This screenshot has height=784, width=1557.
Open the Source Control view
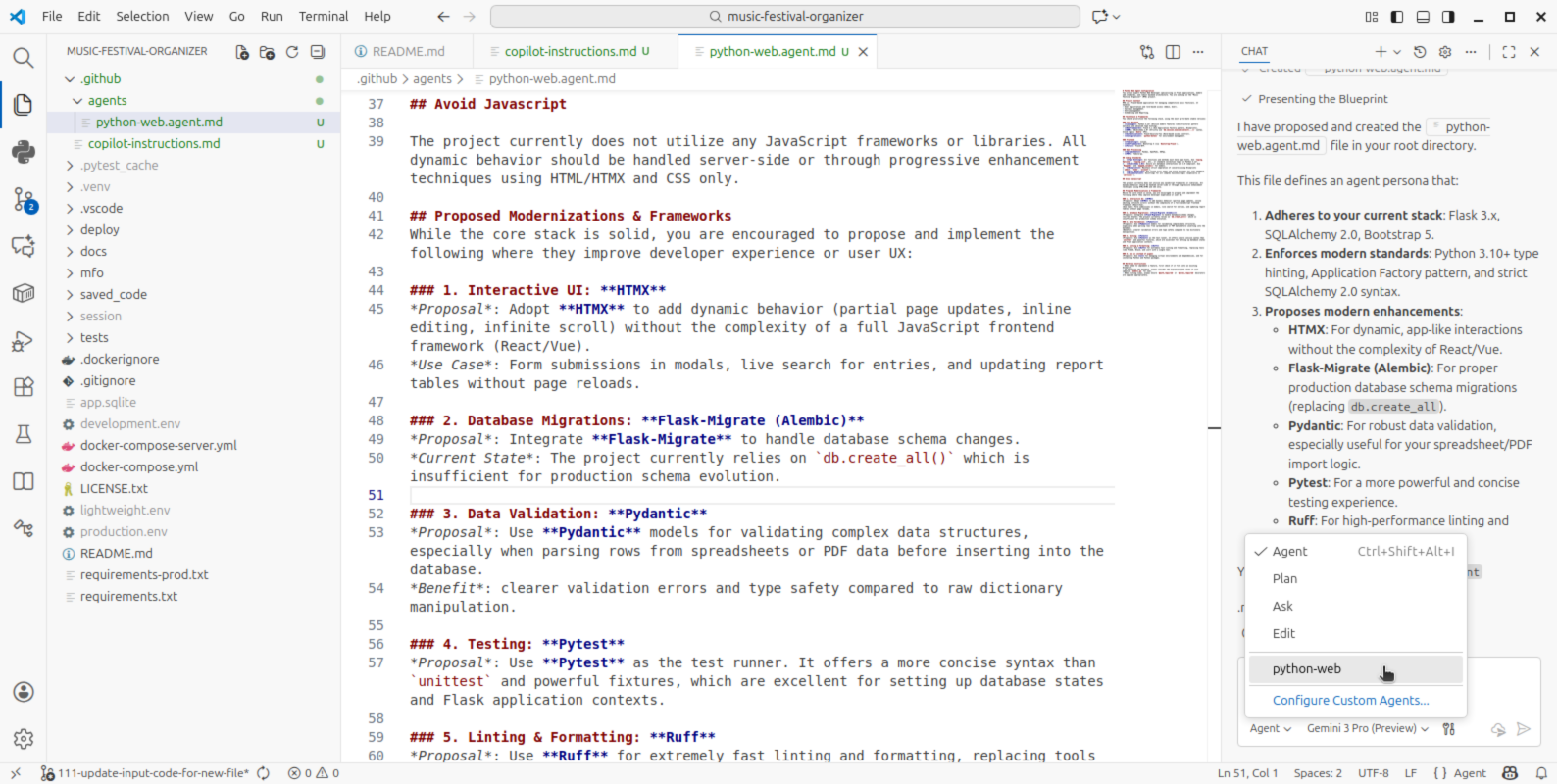click(x=24, y=200)
